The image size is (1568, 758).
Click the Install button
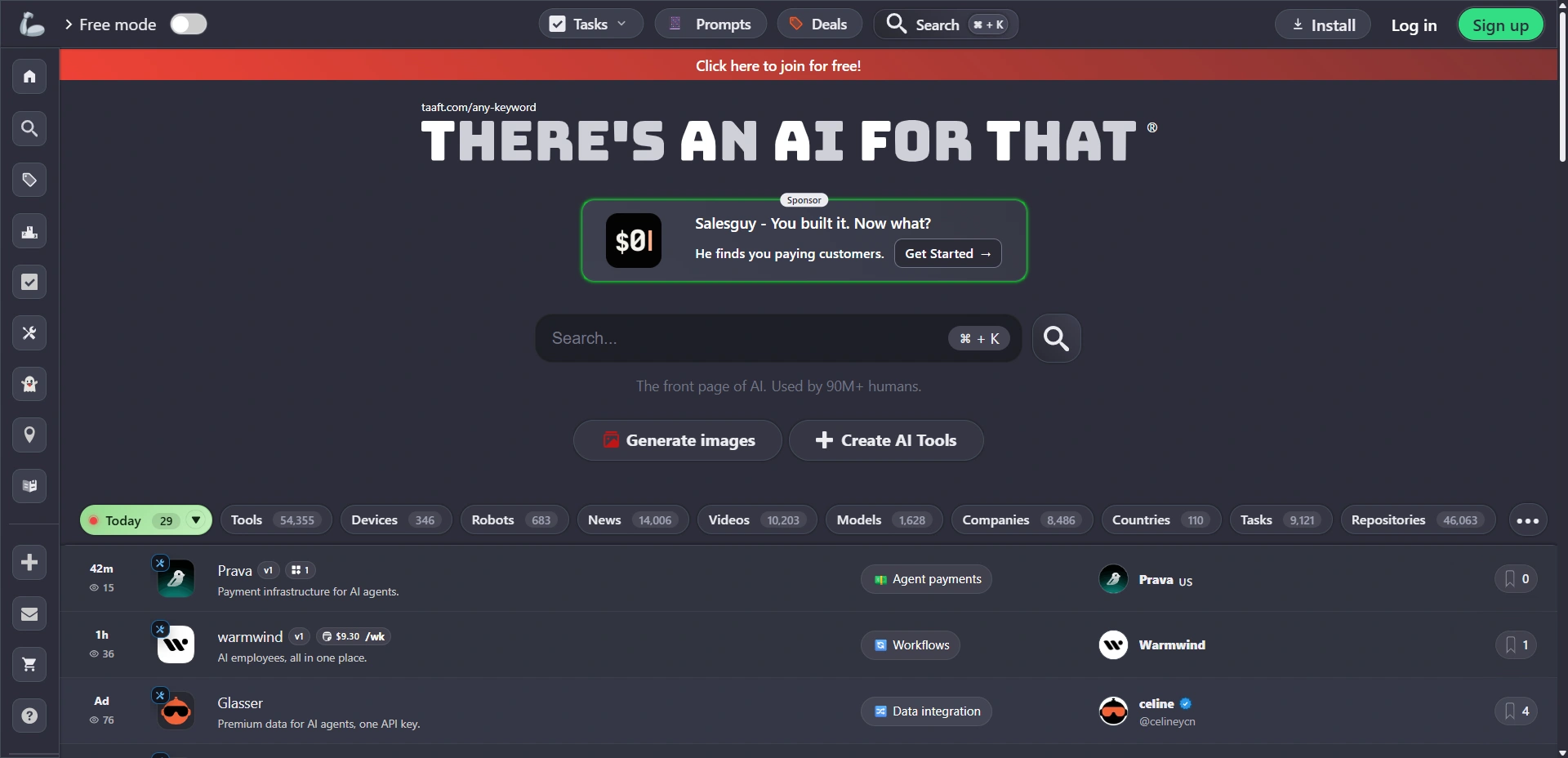click(x=1323, y=25)
